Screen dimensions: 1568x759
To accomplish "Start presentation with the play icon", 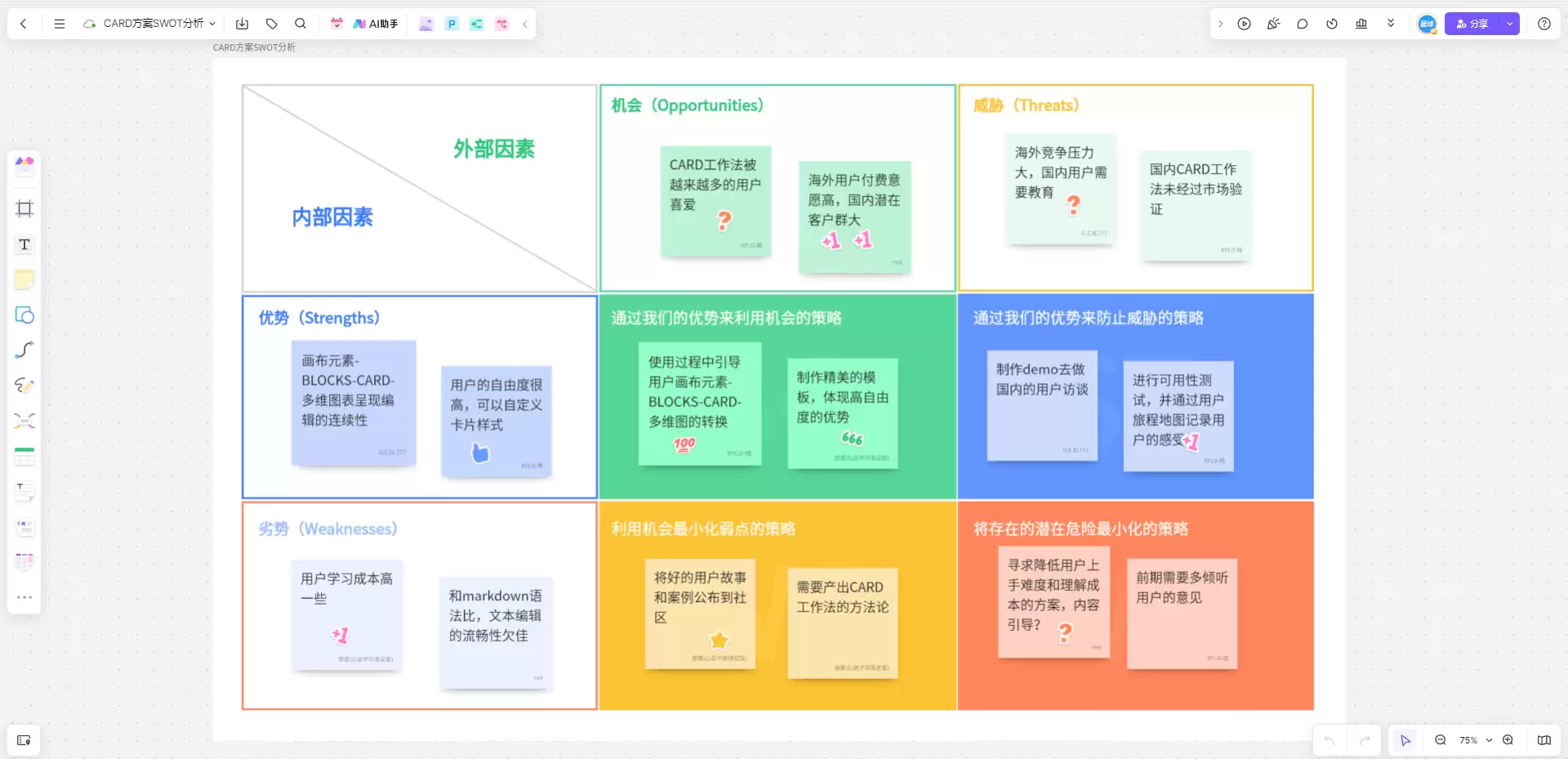I will pyautogui.click(x=1244, y=24).
